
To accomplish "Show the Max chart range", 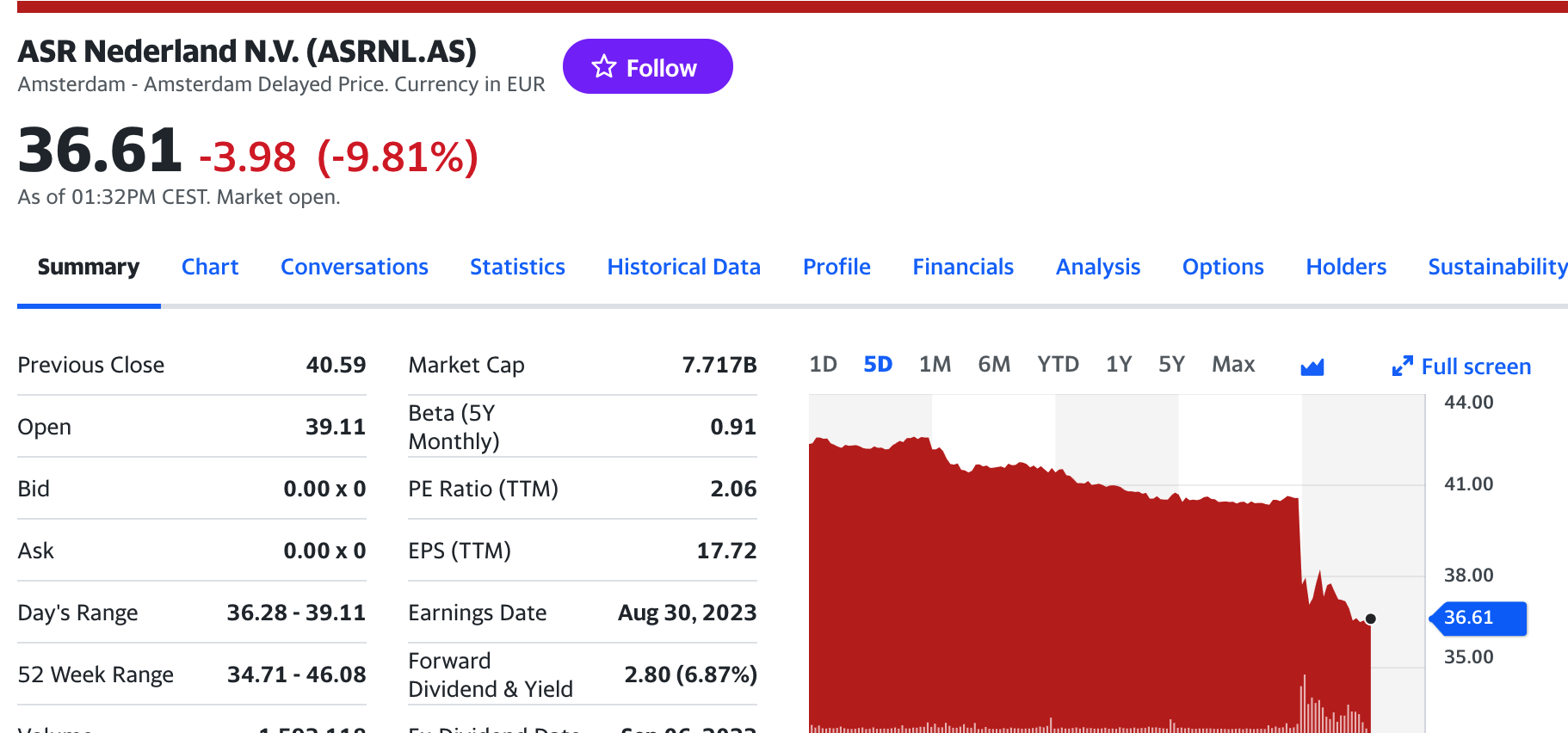I will [x=1233, y=365].
